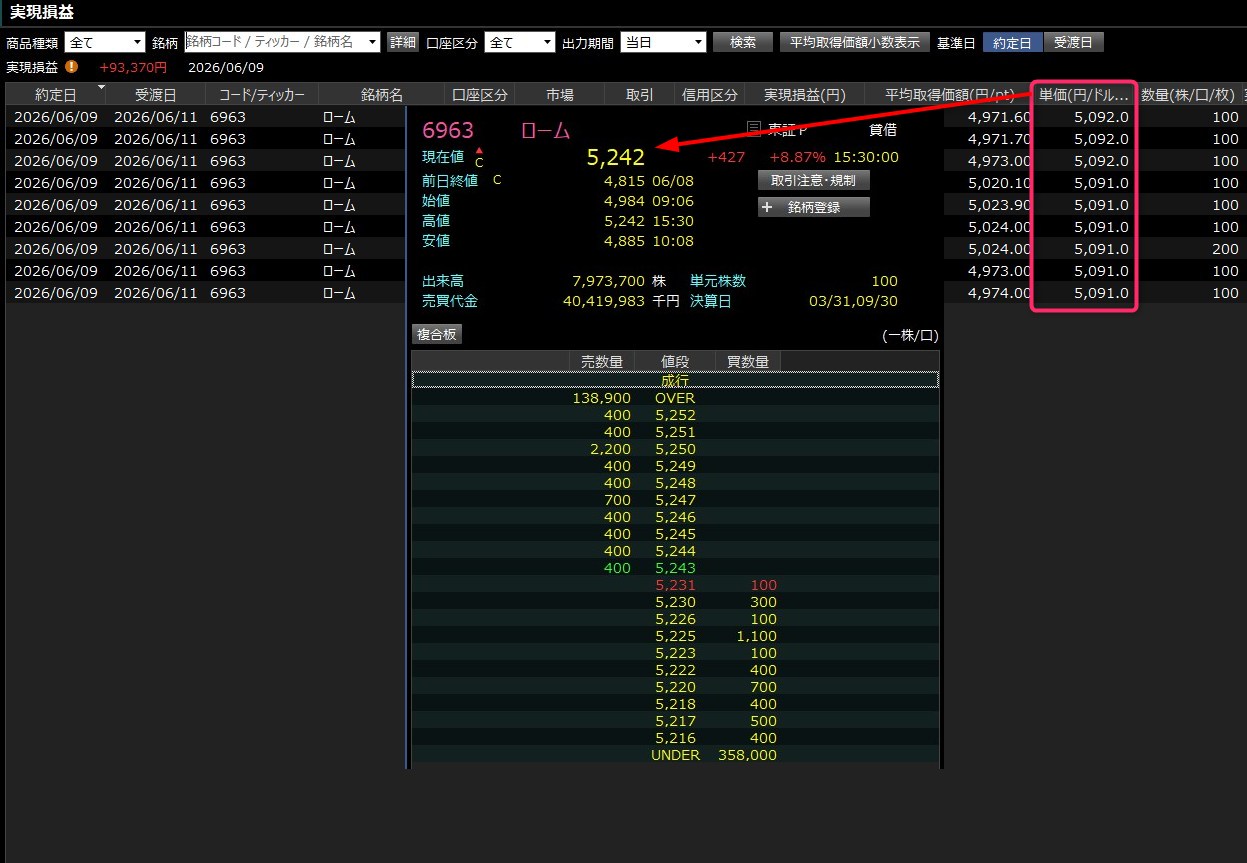Open the 商品種類 dropdown

coord(105,42)
